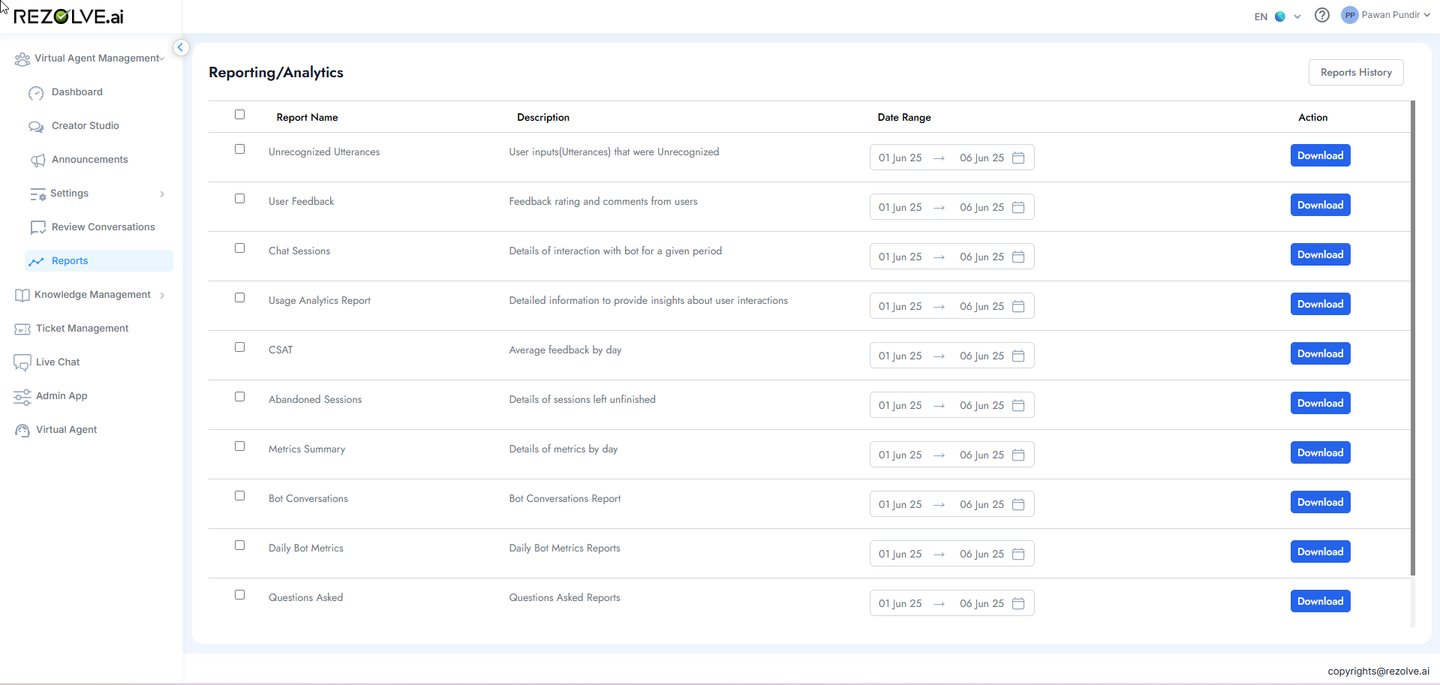Click the Creator Studio chat bubbles icon
The height and width of the screenshot is (685, 1440).
(x=36, y=127)
